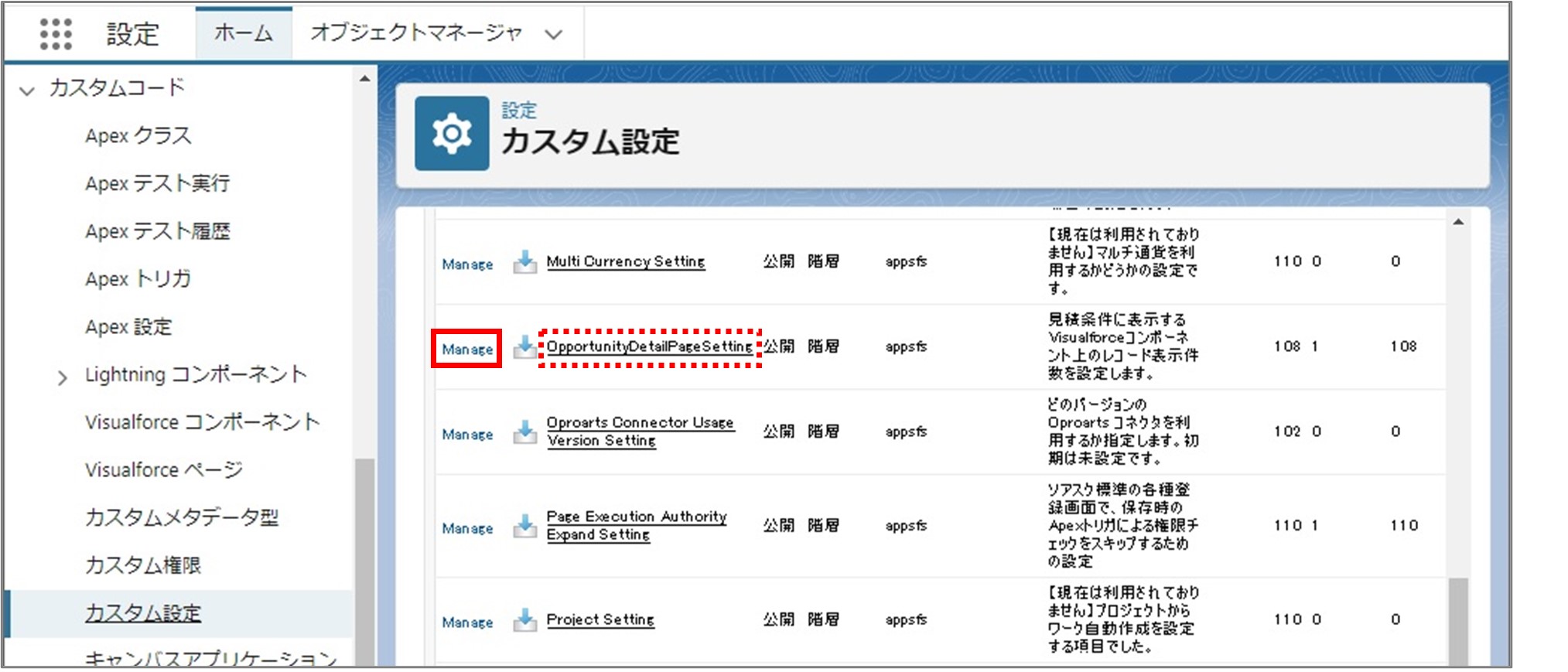Click download icon for Oproarts Connector Usage

click(524, 432)
